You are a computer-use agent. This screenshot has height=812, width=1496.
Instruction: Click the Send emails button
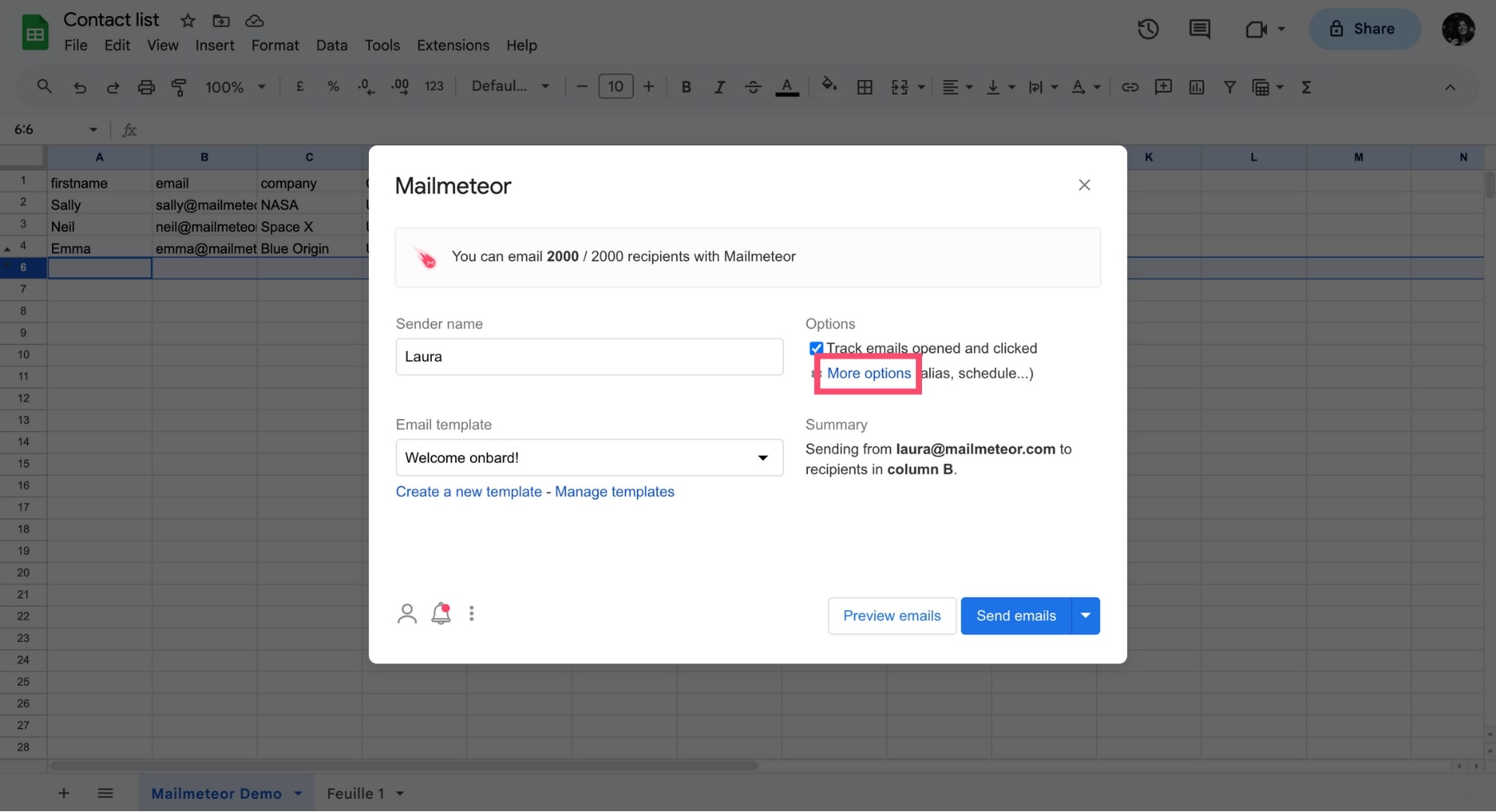point(1016,616)
